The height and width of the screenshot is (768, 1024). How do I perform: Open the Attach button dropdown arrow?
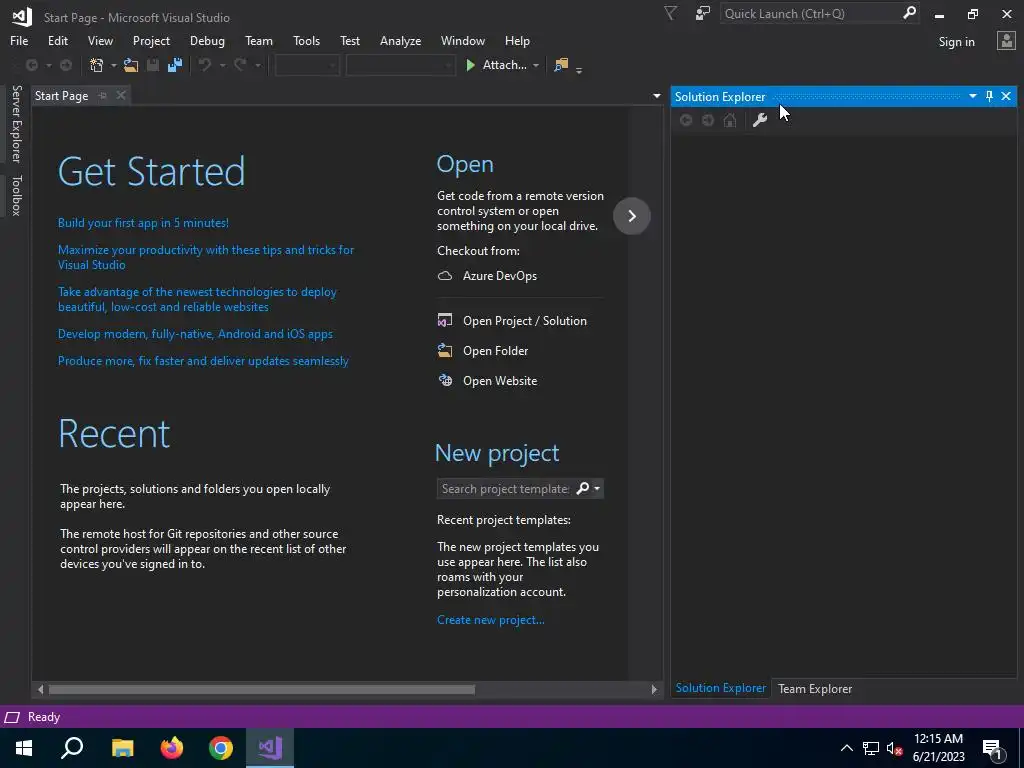click(536, 65)
